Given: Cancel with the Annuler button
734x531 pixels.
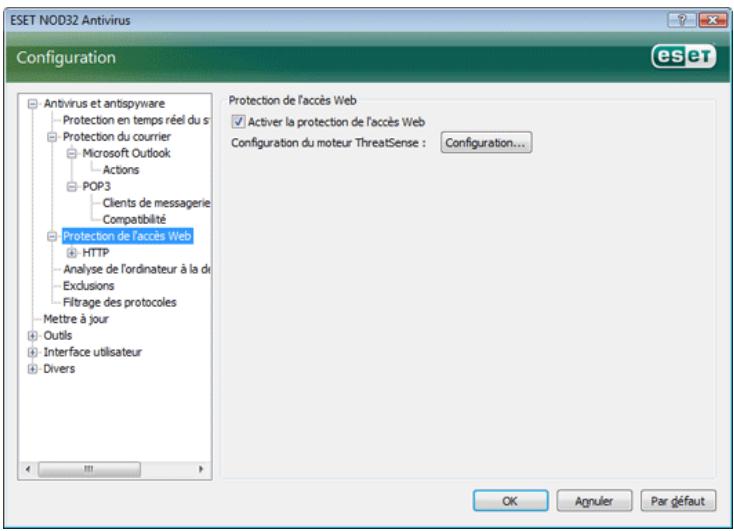Looking at the screenshot, I should (x=594, y=501).
